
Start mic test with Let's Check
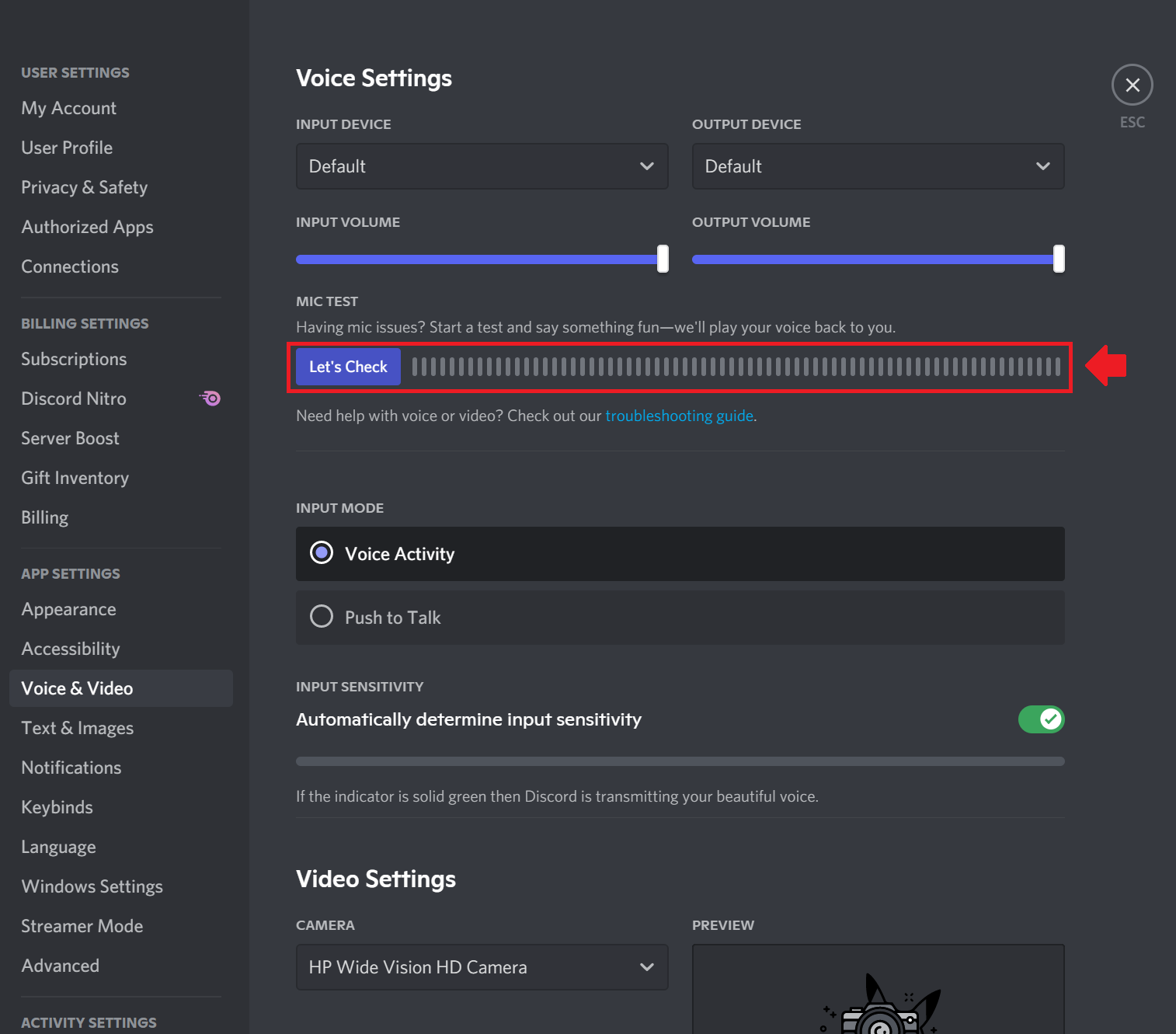pyautogui.click(x=348, y=367)
